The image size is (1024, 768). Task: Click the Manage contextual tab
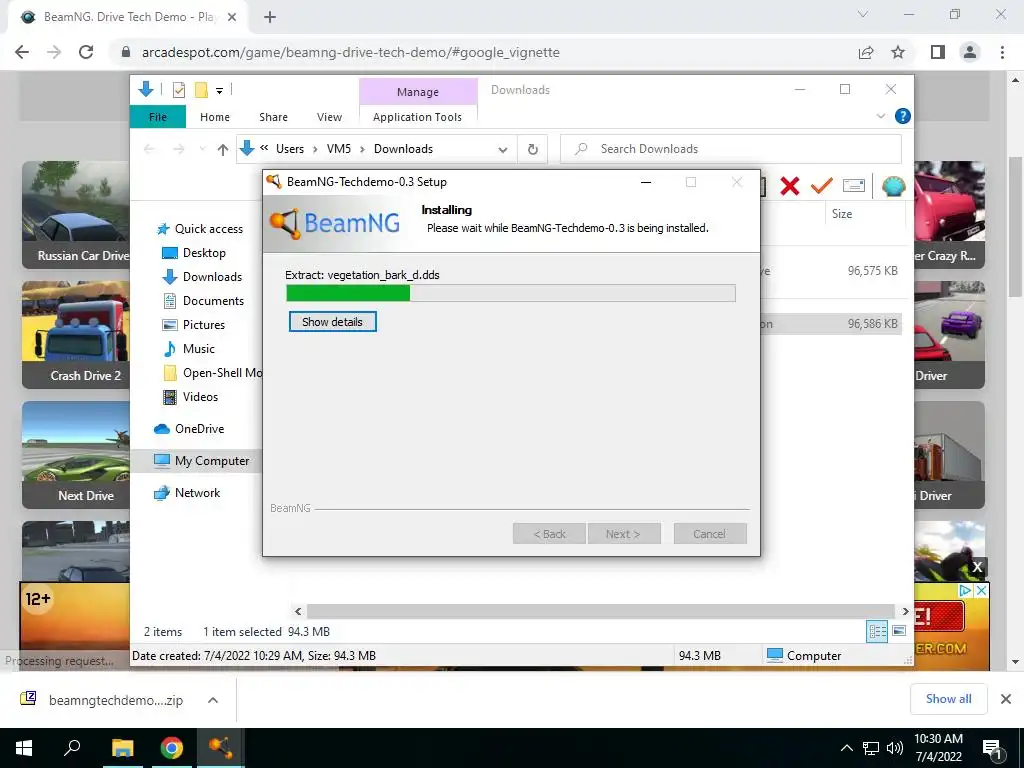click(x=418, y=92)
